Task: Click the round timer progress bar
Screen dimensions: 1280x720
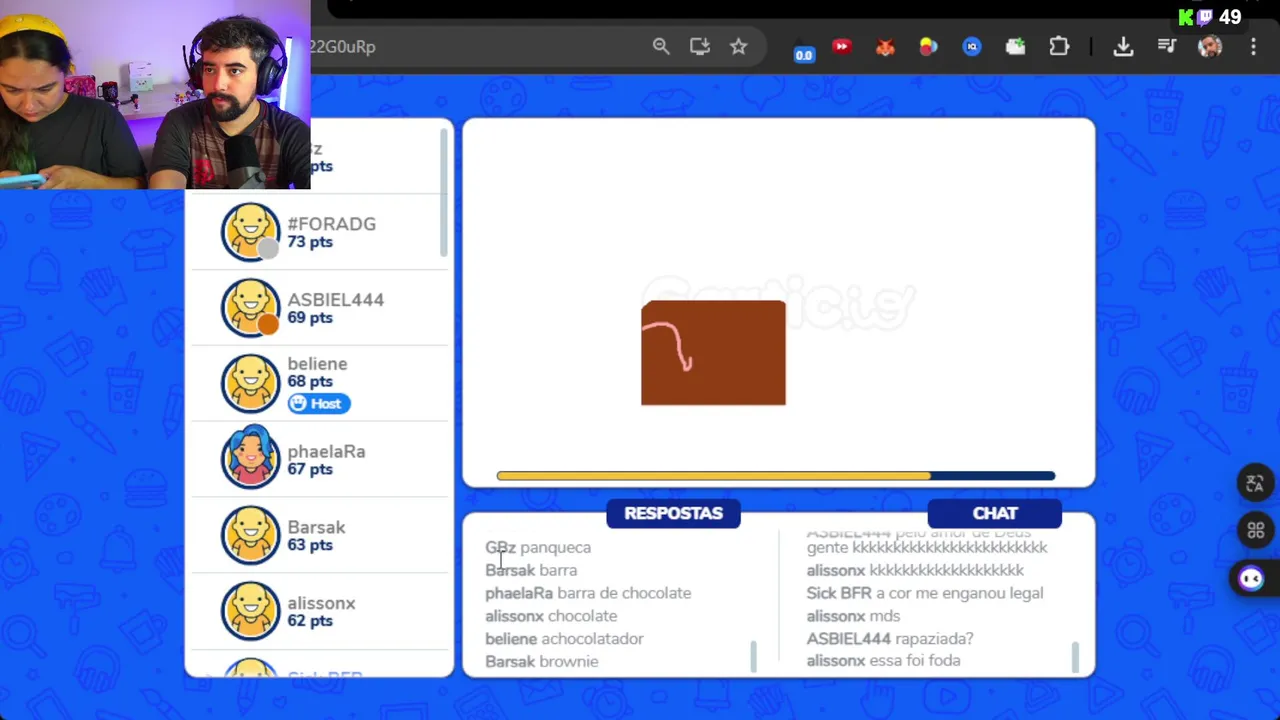Action: (776, 476)
